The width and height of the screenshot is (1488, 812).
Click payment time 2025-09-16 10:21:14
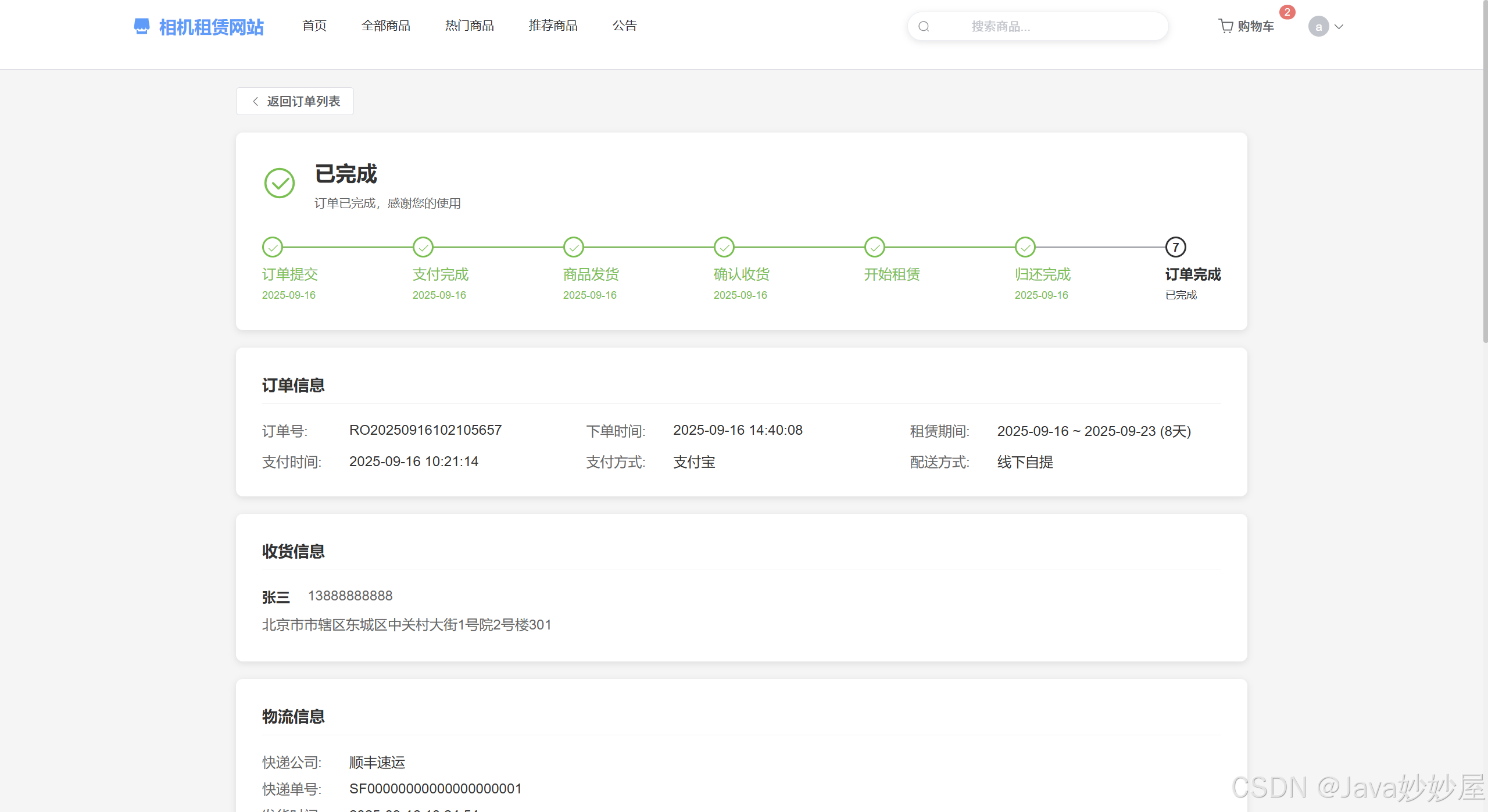click(x=414, y=462)
